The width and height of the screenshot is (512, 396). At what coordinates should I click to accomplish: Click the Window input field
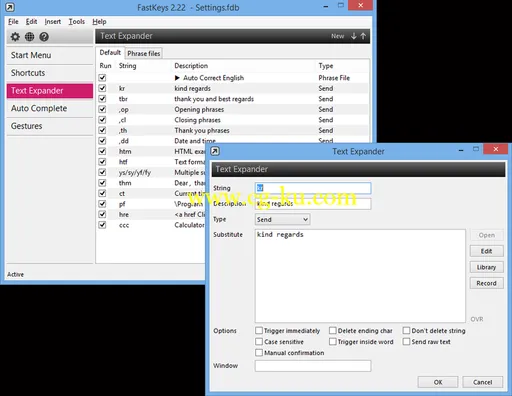(313, 366)
